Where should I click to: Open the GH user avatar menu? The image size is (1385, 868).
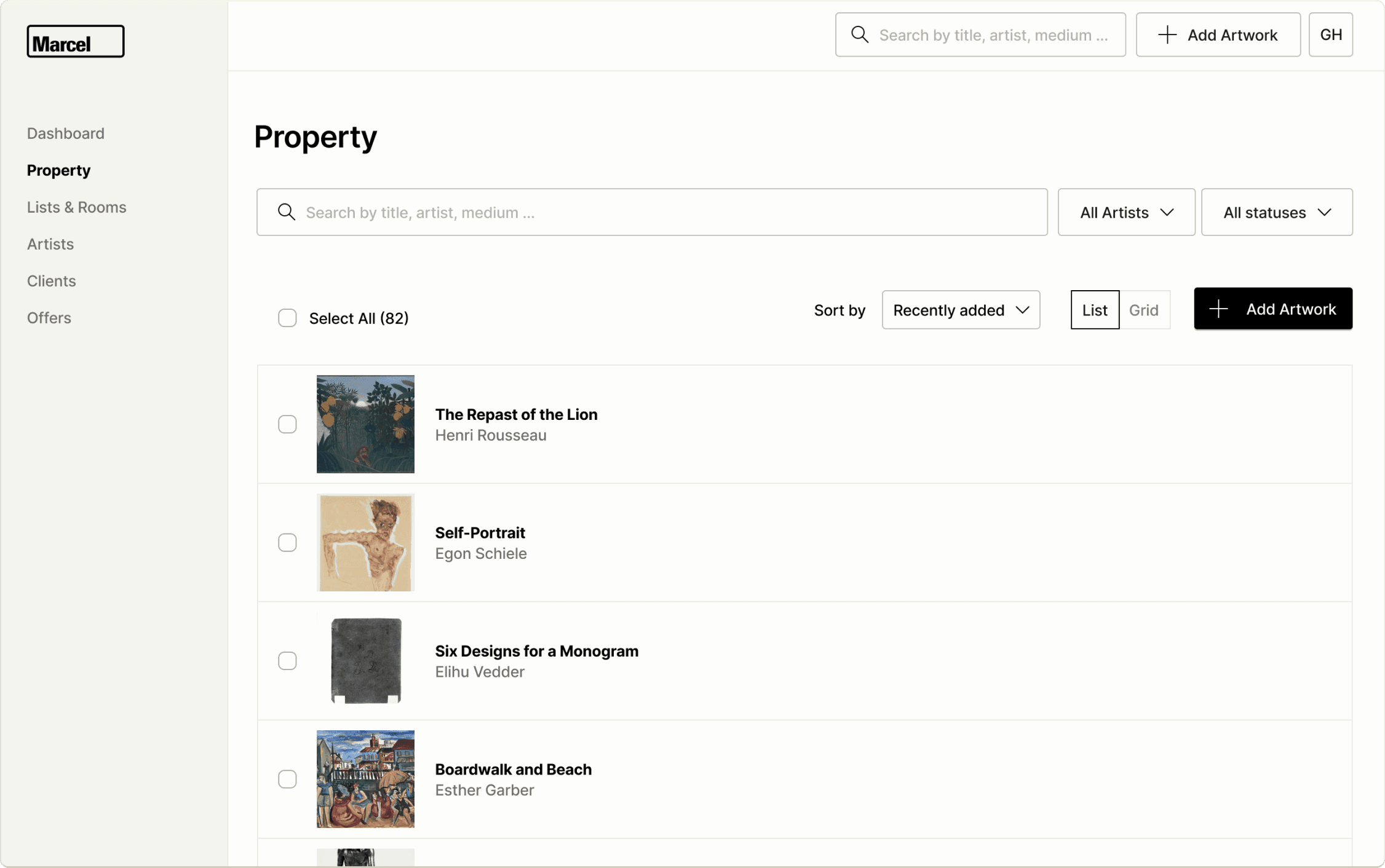click(1330, 35)
